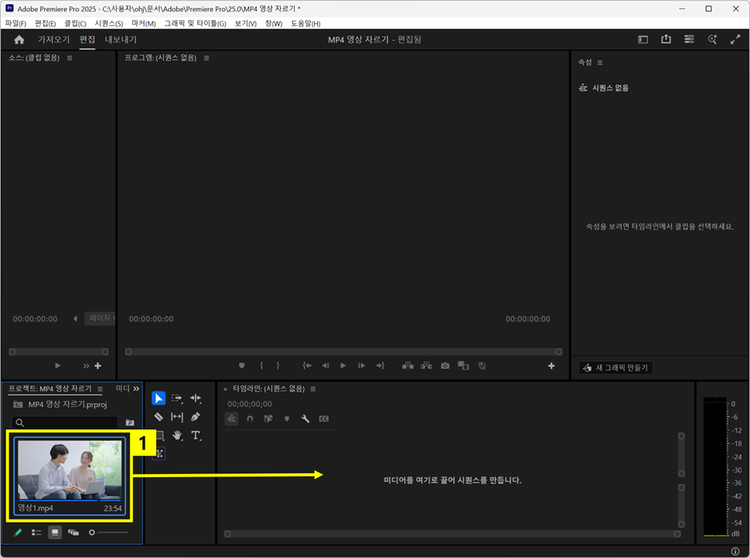This screenshot has width=750, height=558.
Task: Toggle Snap in timeline
Action: point(250,419)
